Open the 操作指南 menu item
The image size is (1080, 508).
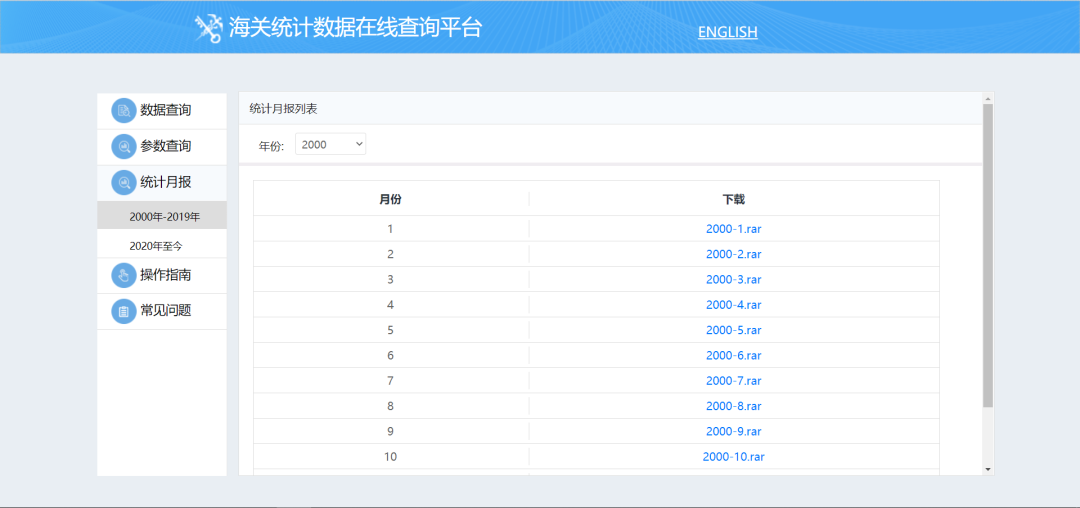click(162, 275)
